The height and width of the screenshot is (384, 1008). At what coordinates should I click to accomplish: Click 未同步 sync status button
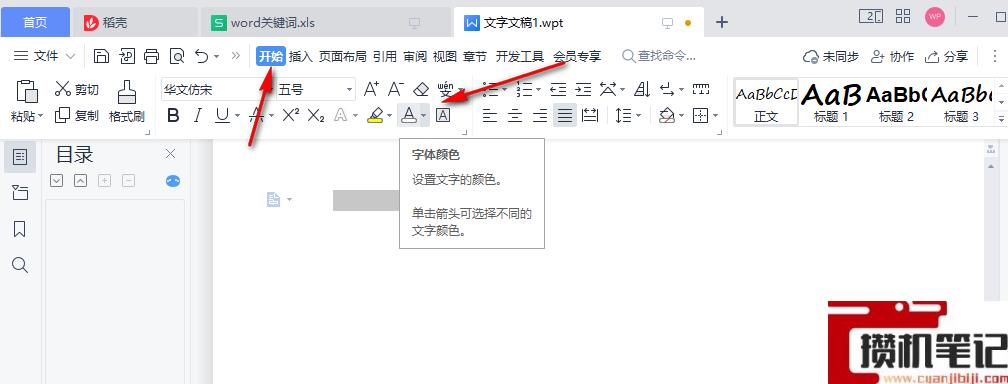point(831,57)
